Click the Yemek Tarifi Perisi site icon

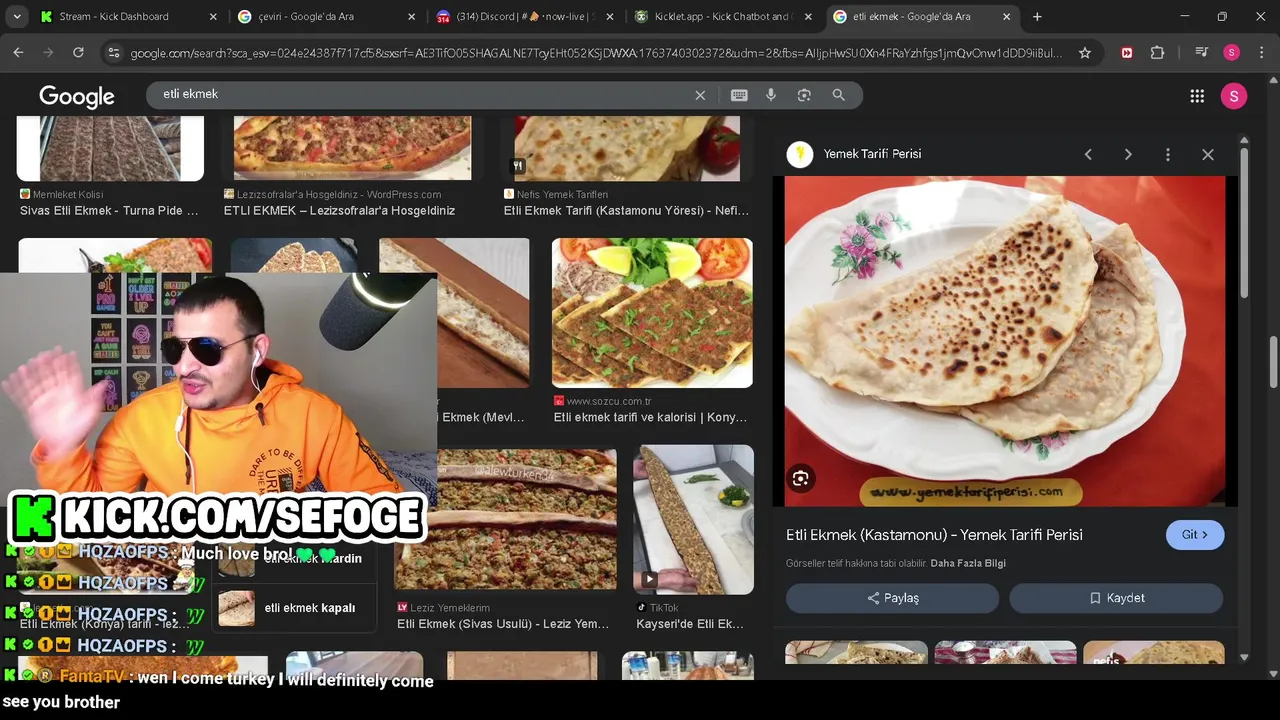(x=800, y=154)
